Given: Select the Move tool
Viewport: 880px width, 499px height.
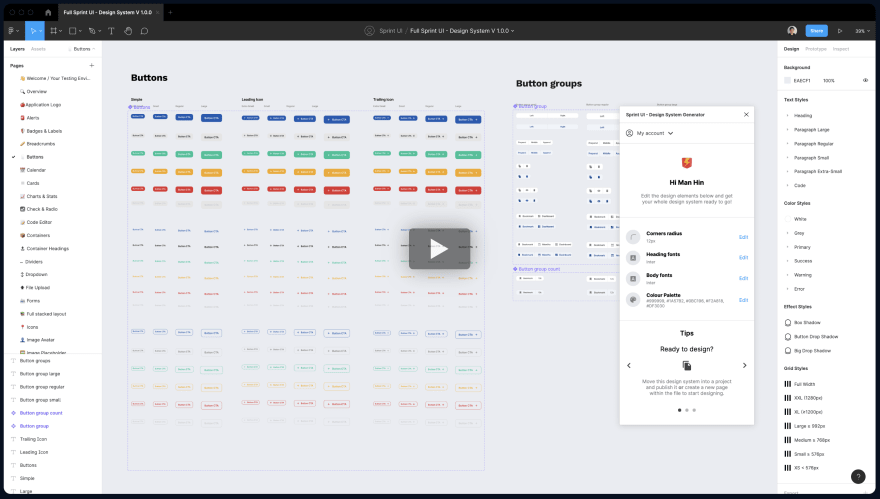Looking at the screenshot, I should [x=34, y=31].
